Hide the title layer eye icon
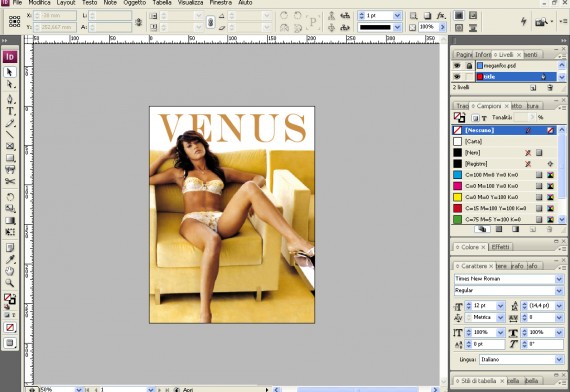This screenshot has width=570, height=392. coord(457,77)
